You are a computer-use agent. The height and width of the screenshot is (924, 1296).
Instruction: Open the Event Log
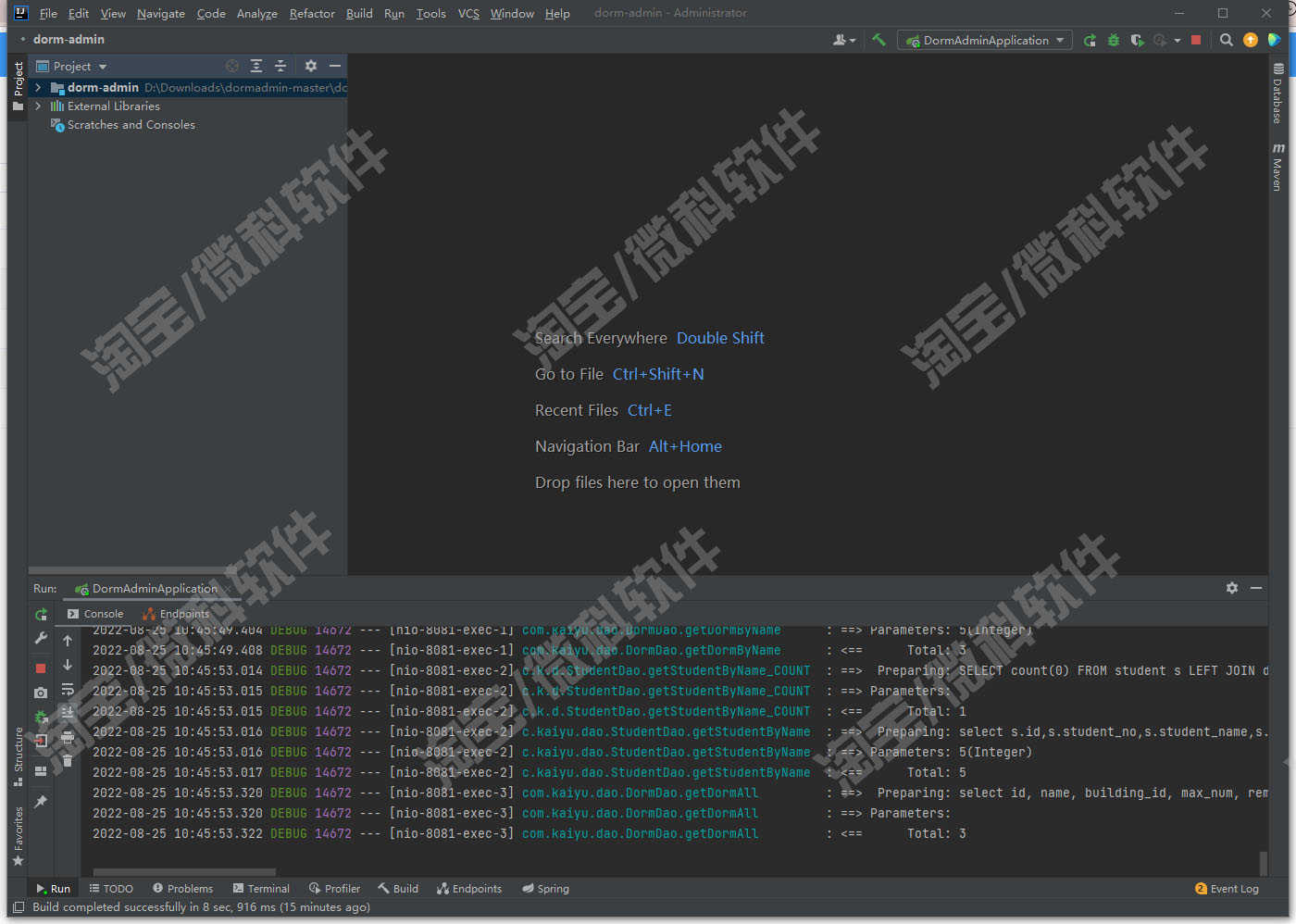1227,889
